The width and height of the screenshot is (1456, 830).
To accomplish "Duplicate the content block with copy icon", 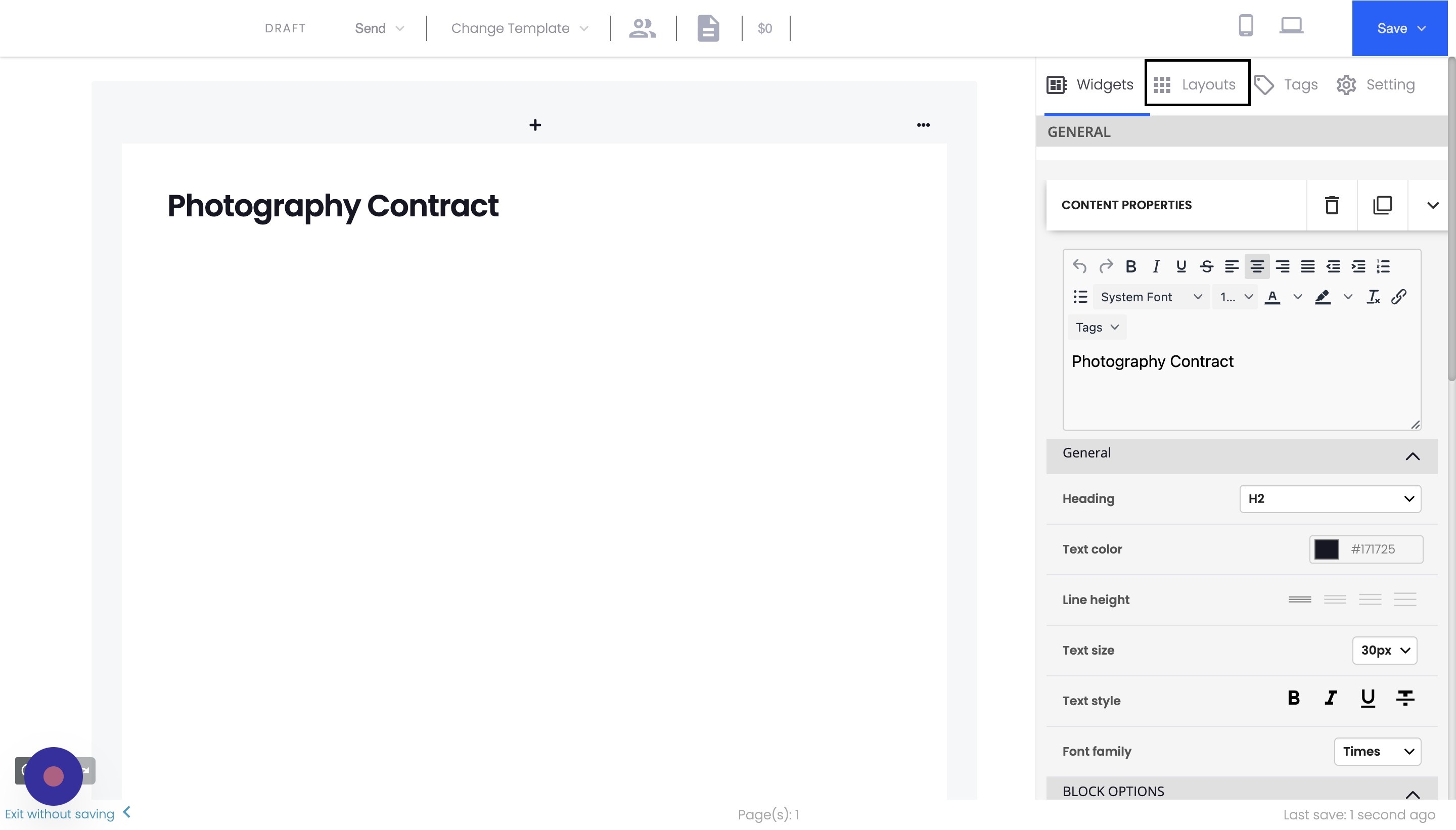I will click(x=1382, y=205).
